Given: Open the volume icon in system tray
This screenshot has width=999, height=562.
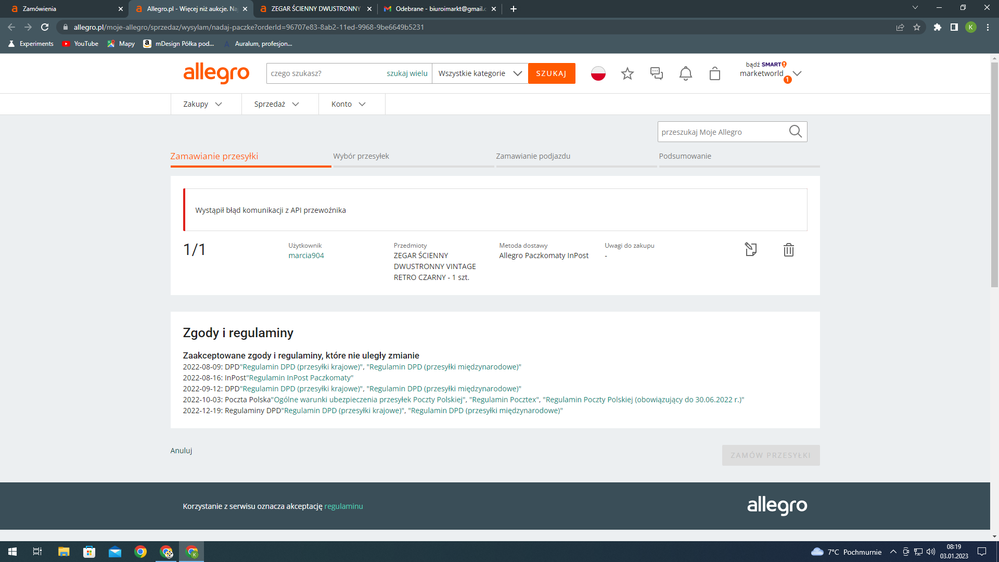Looking at the screenshot, I should click(x=931, y=552).
